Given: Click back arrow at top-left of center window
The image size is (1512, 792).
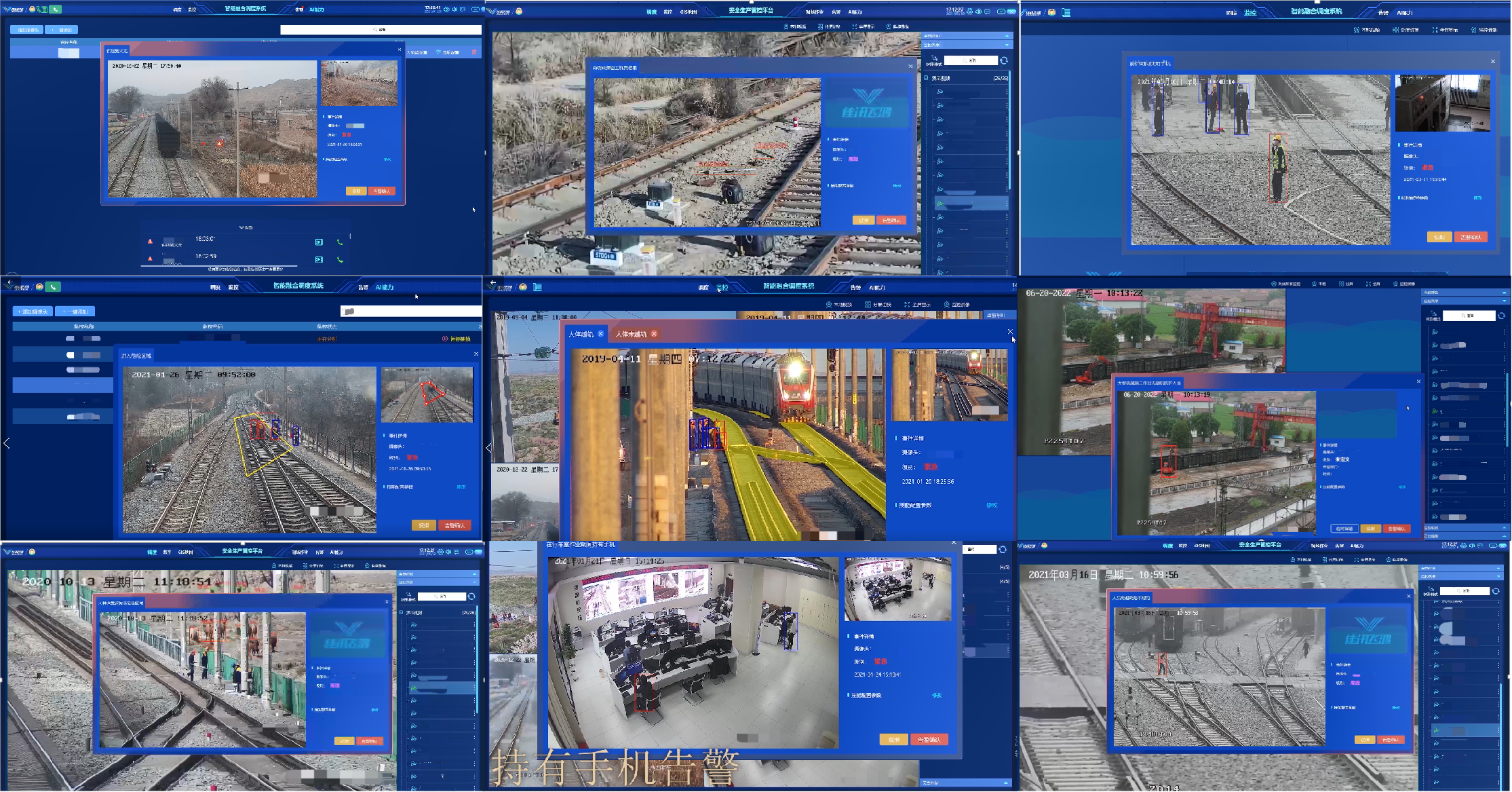Looking at the screenshot, I should tap(493, 282).
